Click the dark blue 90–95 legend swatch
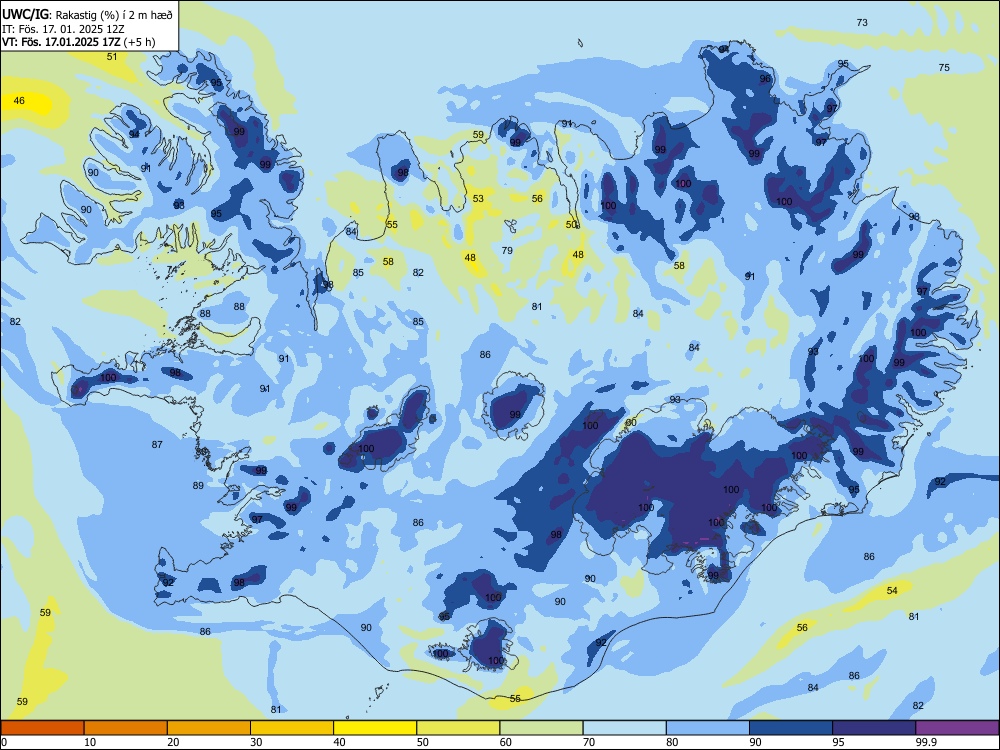The height and width of the screenshot is (750, 1000). [x=791, y=728]
